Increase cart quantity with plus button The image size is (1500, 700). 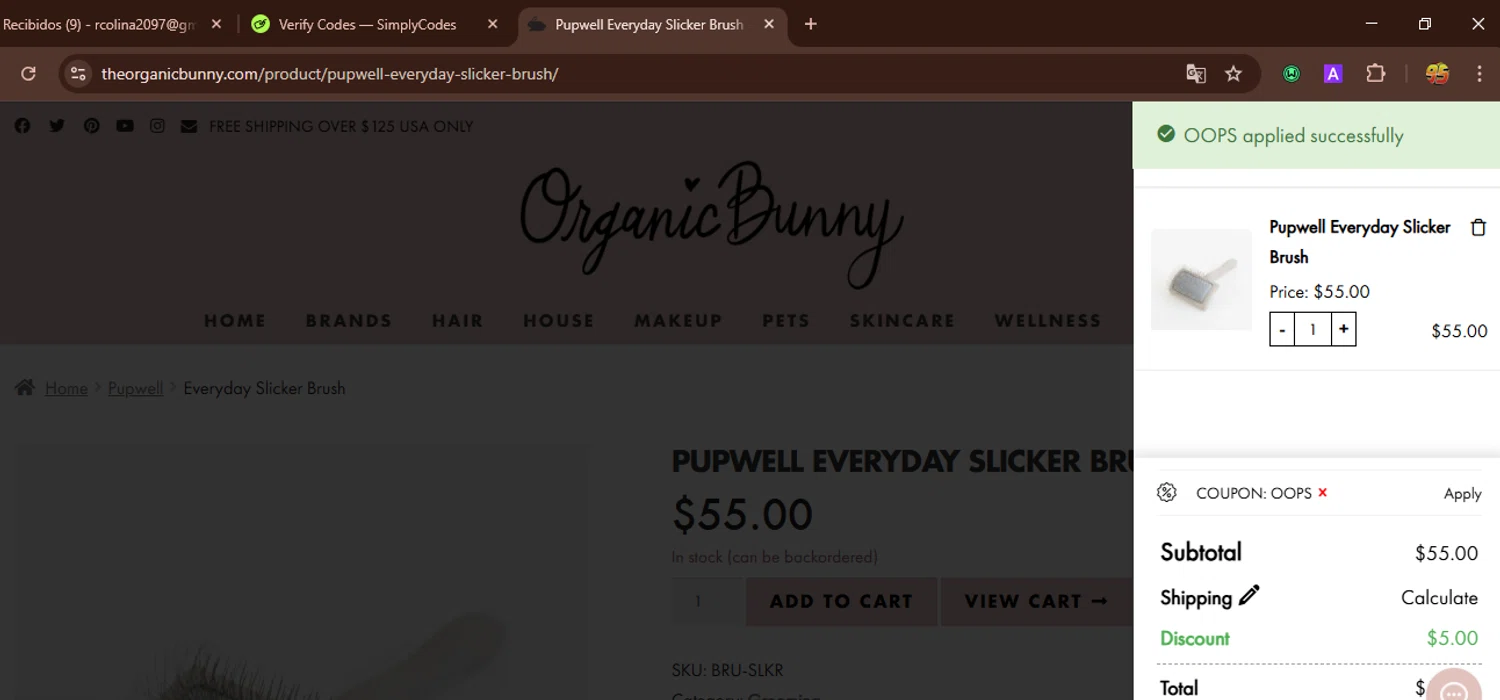(x=1343, y=329)
